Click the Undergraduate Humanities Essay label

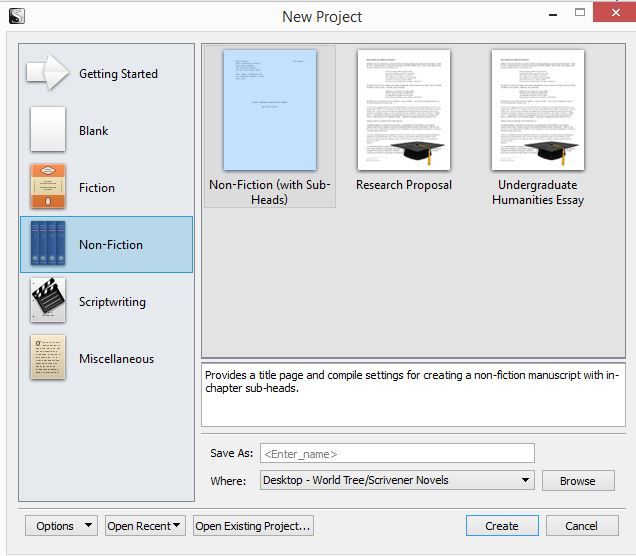pos(538,192)
